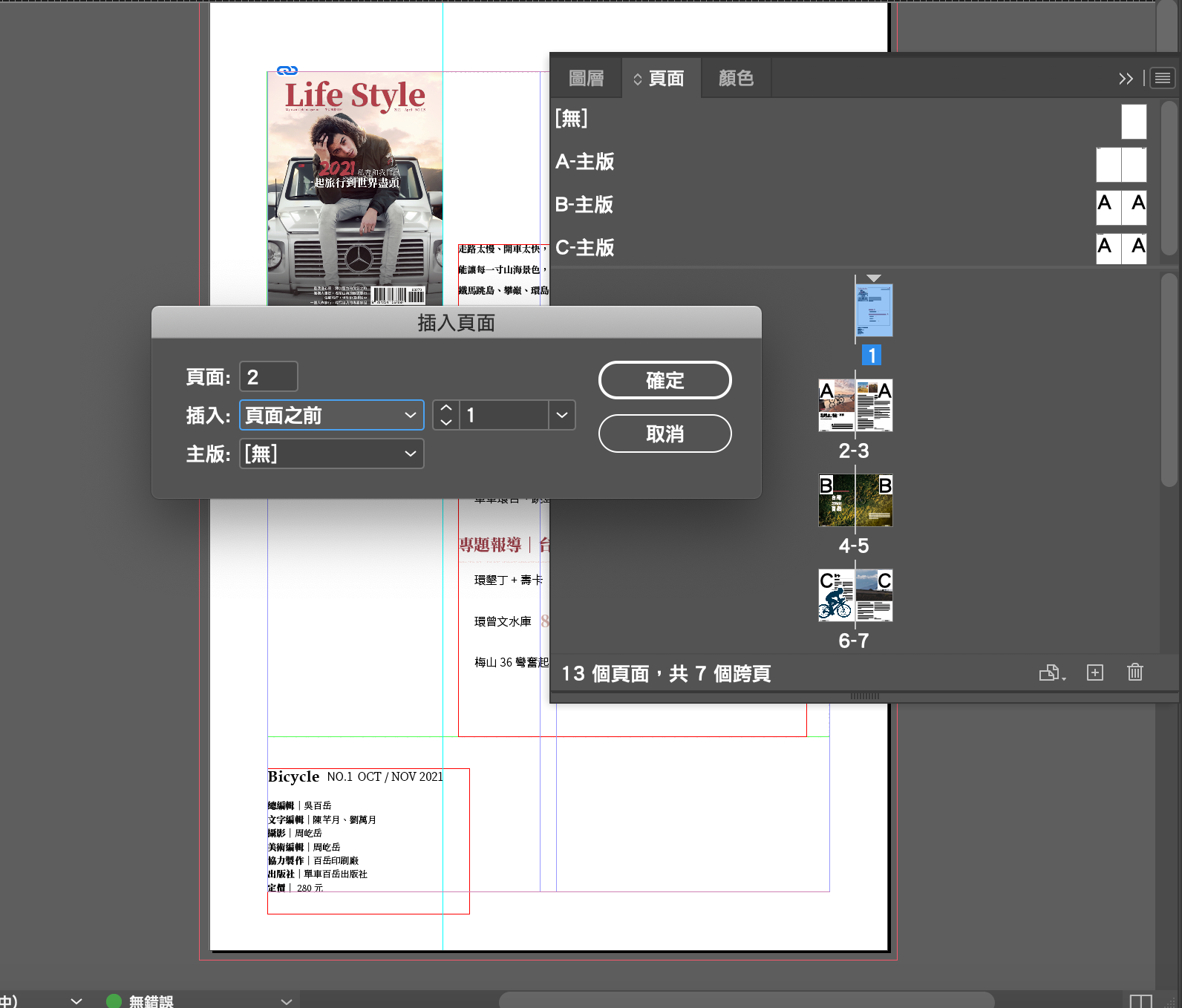The image size is (1182, 1008).
Task: Click the link badge on cover image
Action: click(x=287, y=71)
